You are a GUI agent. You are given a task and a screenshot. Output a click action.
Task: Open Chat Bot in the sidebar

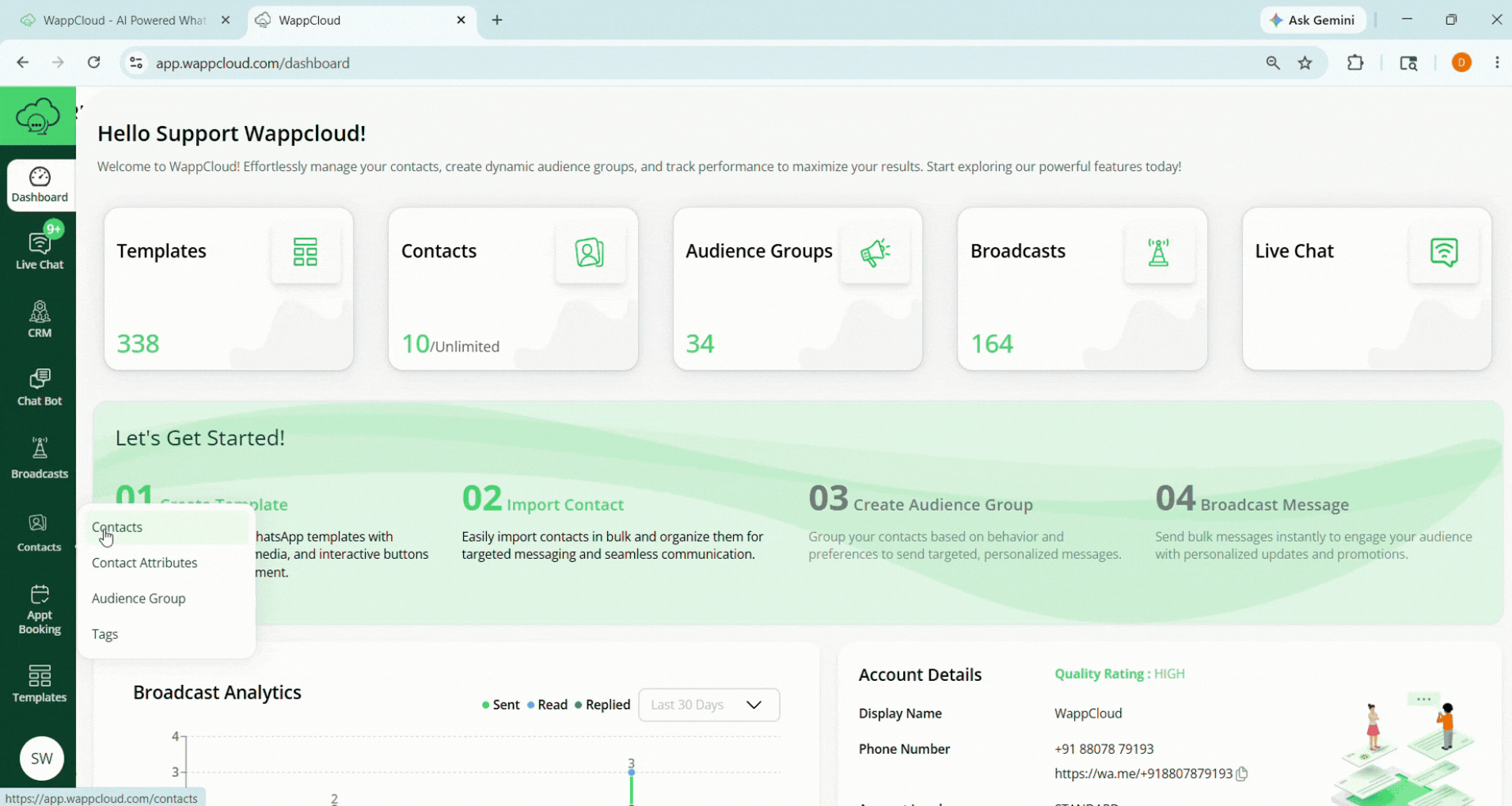[40, 387]
